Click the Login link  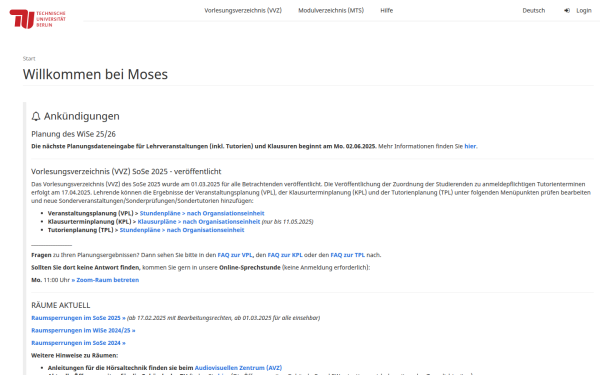click(584, 10)
